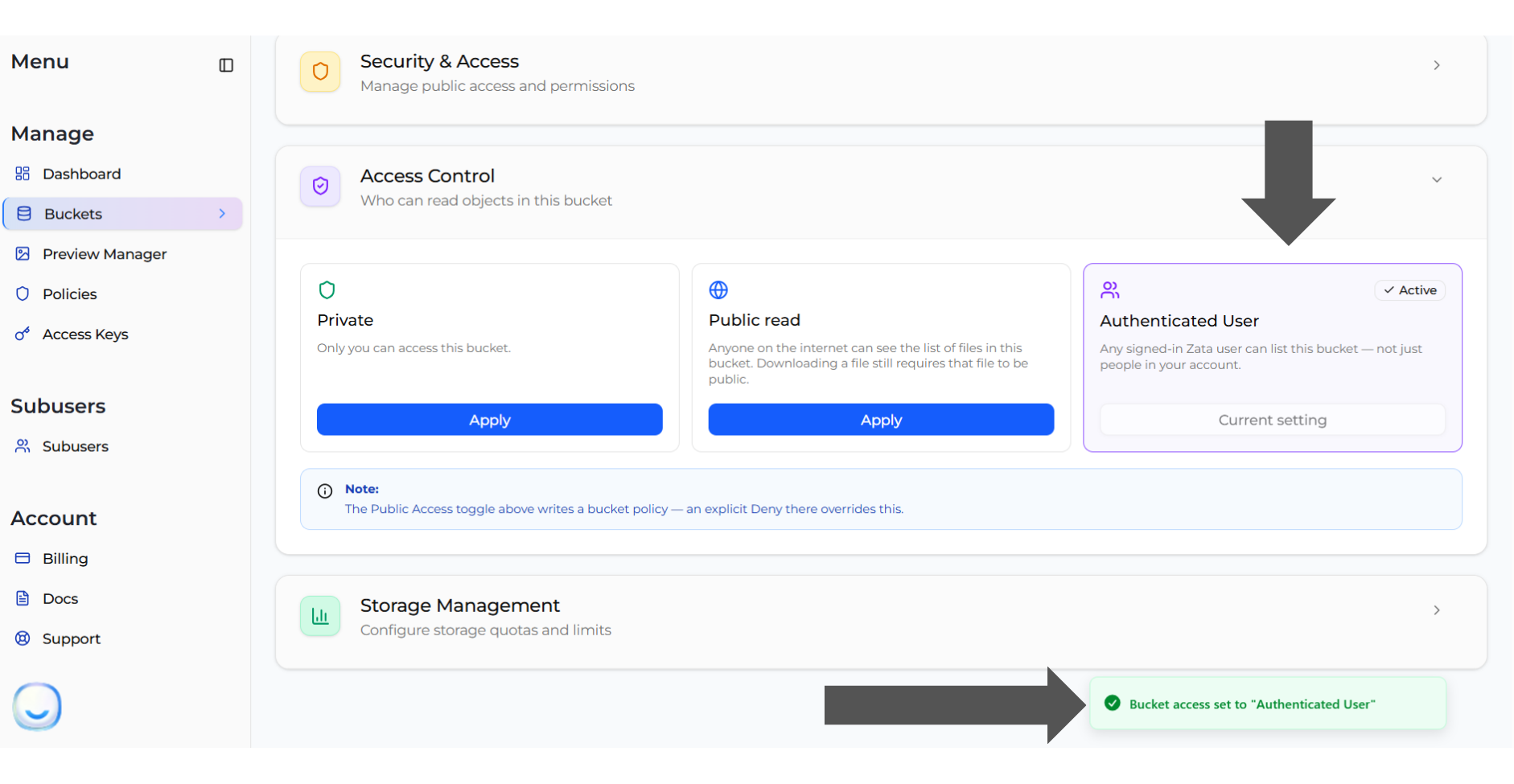Click the Subusers people icon

pos(23,446)
